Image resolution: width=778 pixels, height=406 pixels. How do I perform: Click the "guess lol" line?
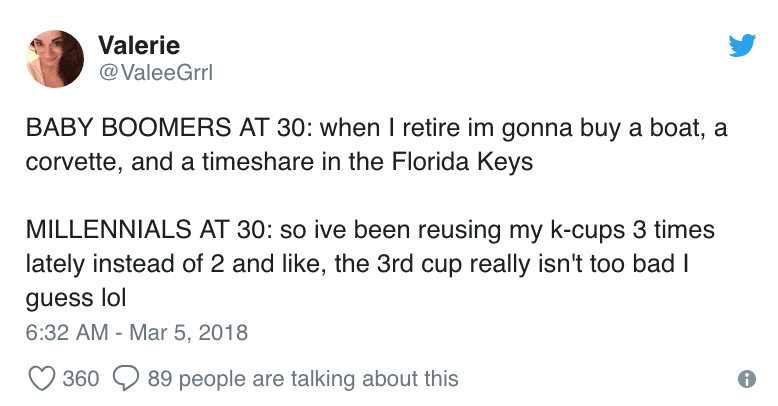coord(76,298)
